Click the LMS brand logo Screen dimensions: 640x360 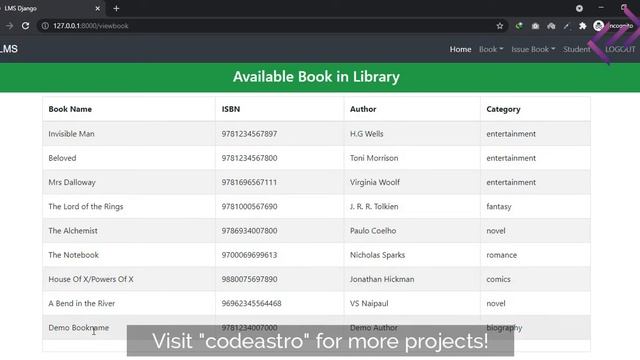click(x=9, y=49)
